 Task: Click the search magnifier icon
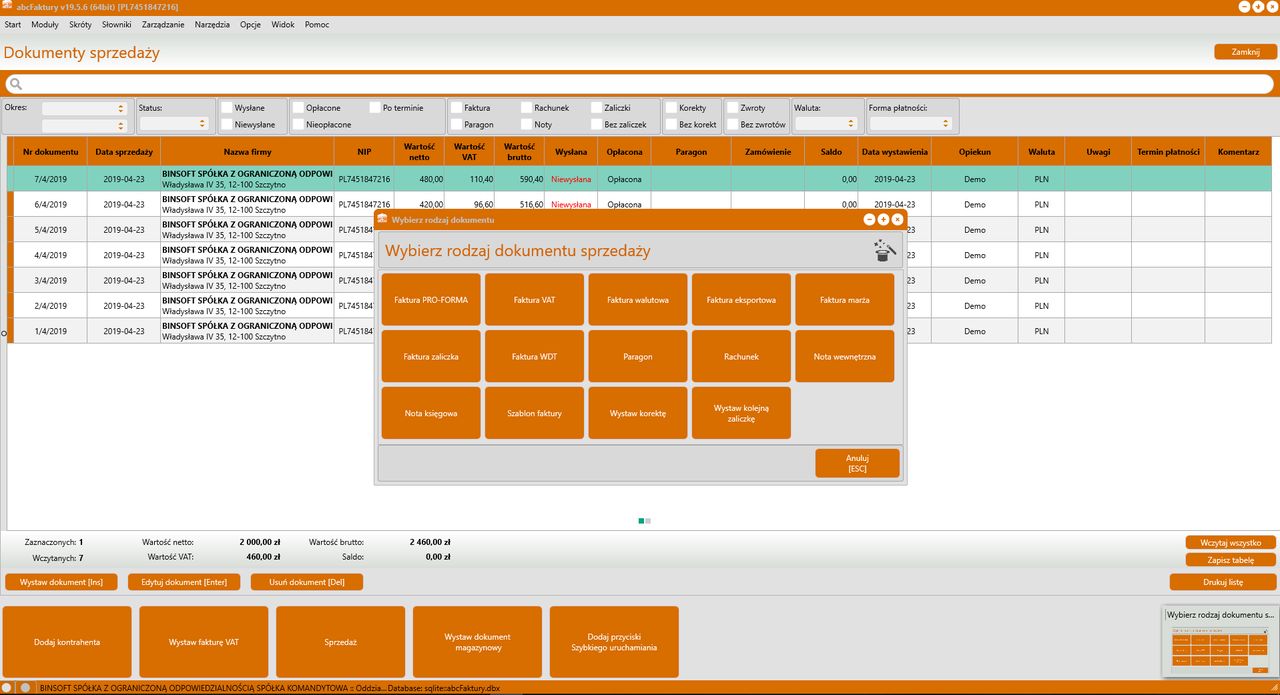[14, 84]
